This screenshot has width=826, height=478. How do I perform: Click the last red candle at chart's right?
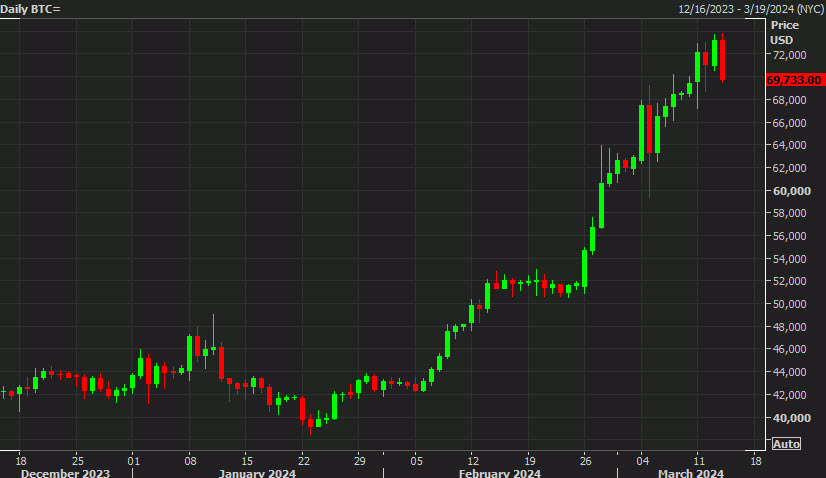click(721, 60)
